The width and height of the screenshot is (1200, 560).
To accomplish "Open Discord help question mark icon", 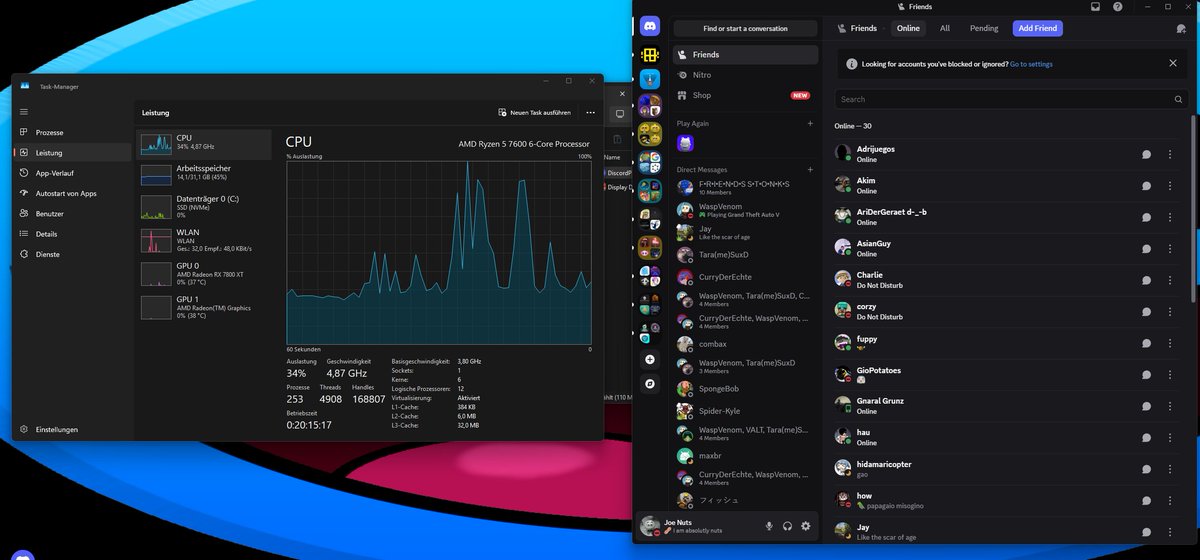I will 1118,6.
